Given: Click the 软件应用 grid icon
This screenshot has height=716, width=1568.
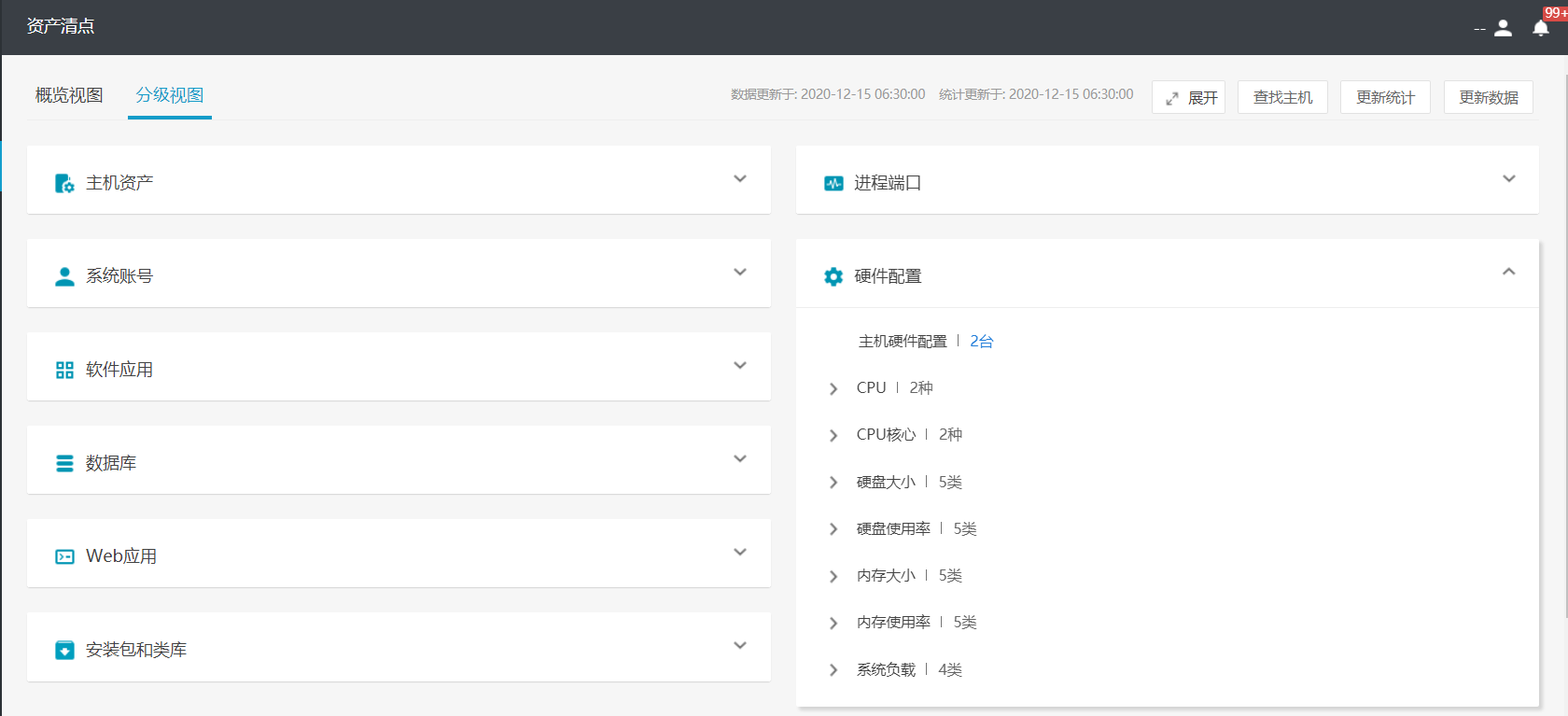Looking at the screenshot, I should 64,370.
